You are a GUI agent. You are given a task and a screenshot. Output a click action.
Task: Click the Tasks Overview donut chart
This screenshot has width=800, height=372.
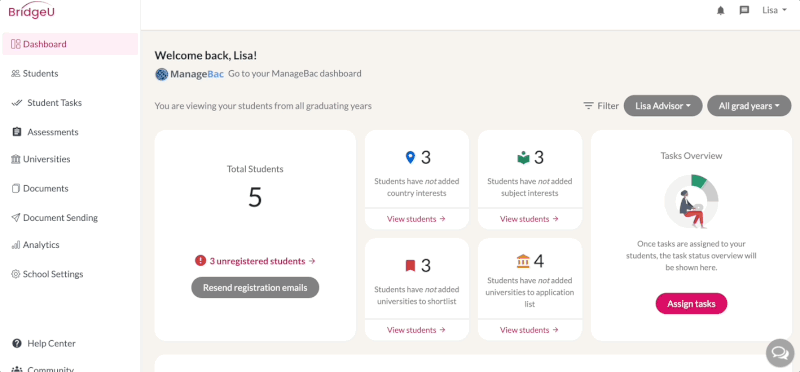tap(691, 202)
